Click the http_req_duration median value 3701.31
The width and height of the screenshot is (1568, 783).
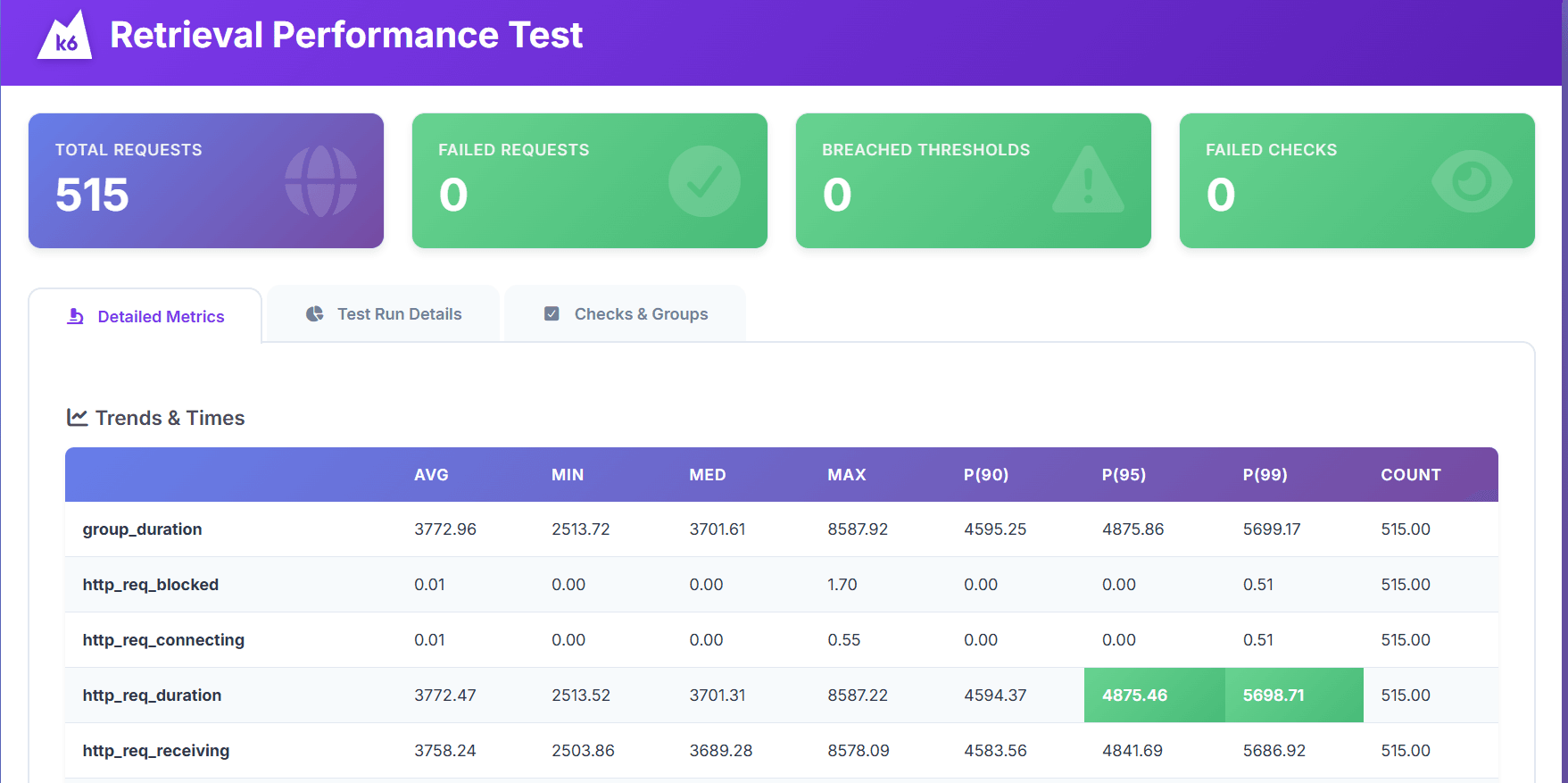point(718,696)
